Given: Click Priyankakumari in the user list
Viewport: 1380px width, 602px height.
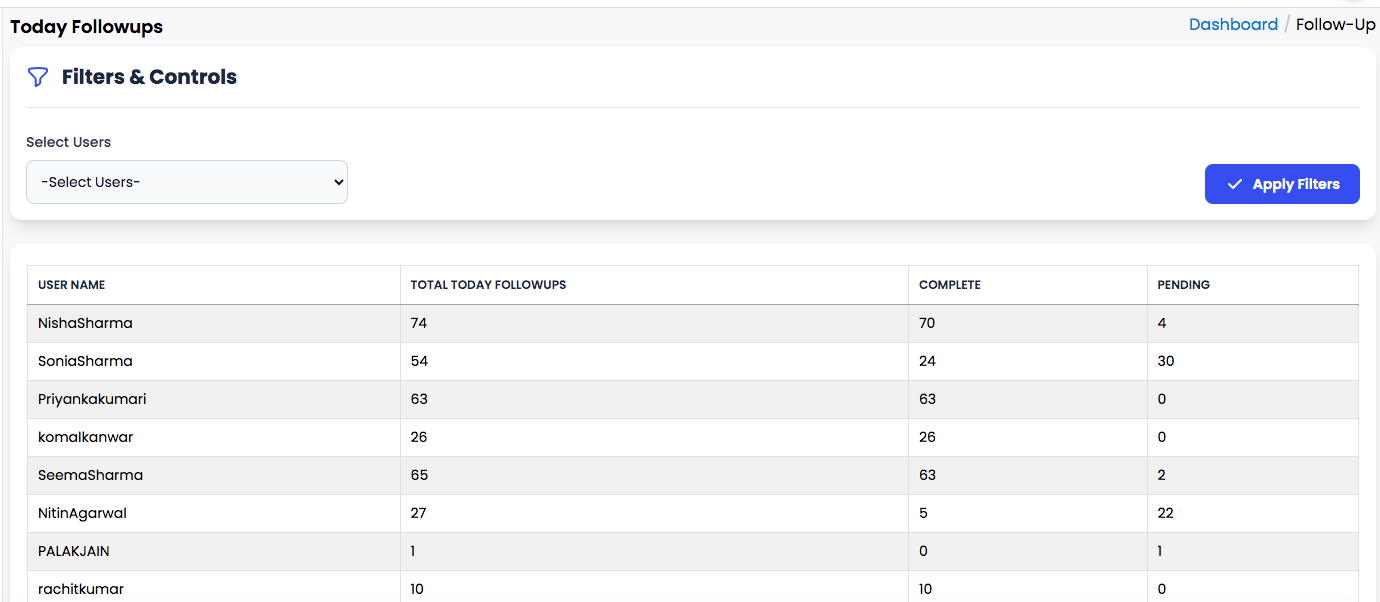Looking at the screenshot, I should [92, 399].
